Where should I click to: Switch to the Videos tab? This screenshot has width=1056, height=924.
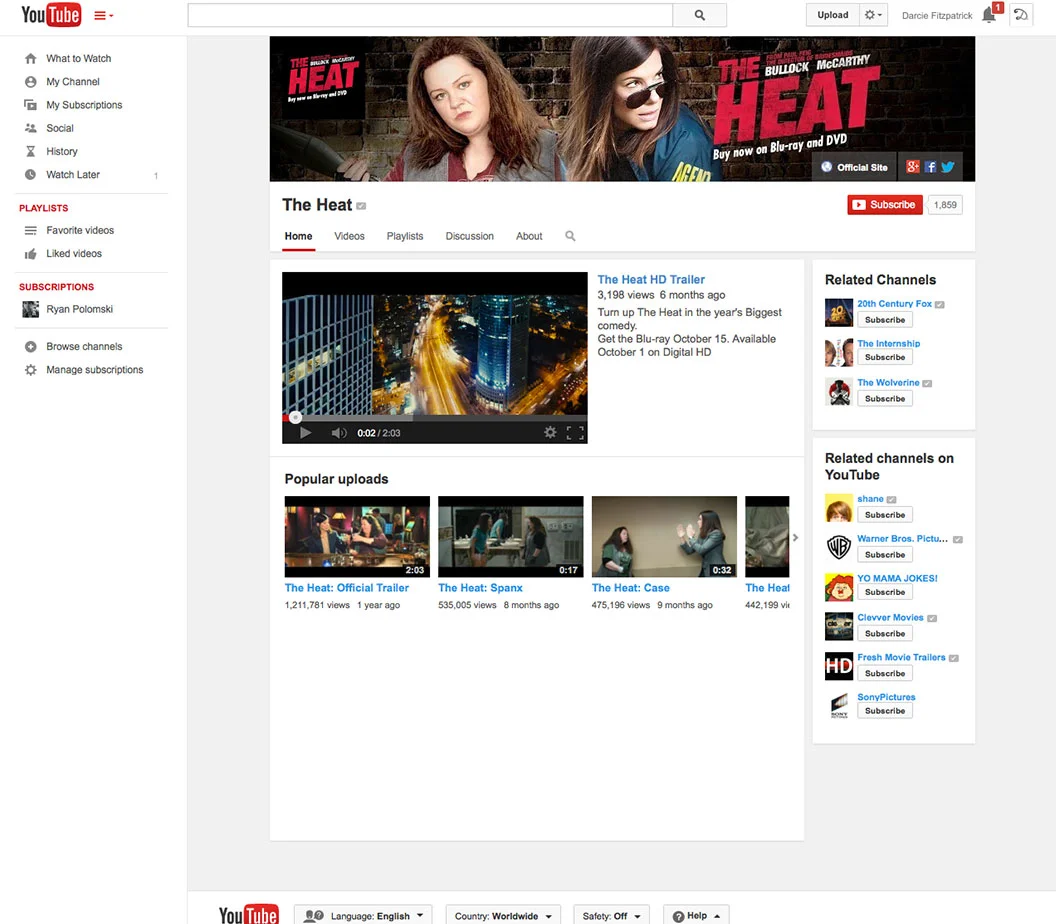tap(349, 236)
